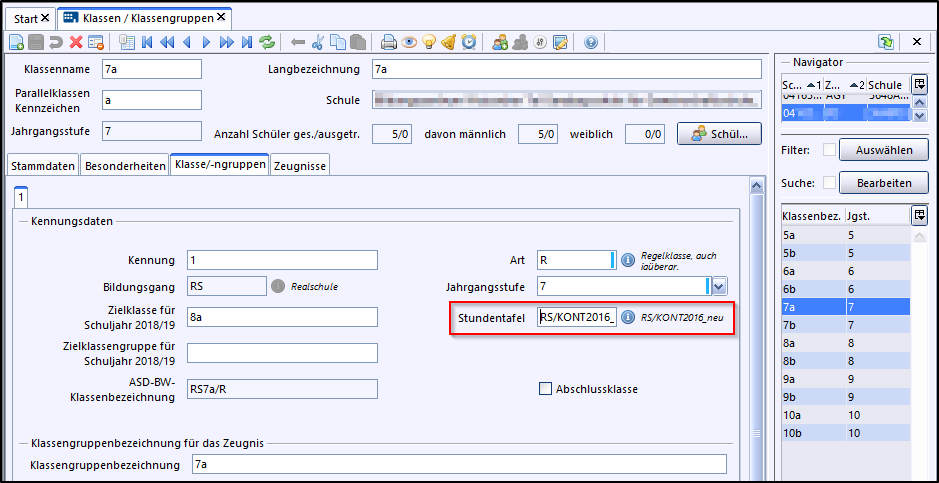The height and width of the screenshot is (483, 939).
Task: Open column chooser of Navigator school table
Action: click(919, 85)
